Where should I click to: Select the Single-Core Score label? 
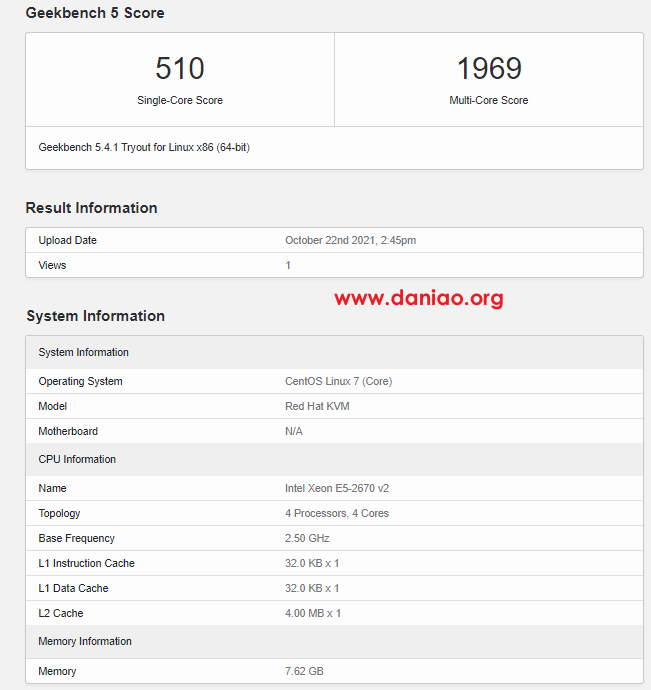pyautogui.click(x=180, y=100)
